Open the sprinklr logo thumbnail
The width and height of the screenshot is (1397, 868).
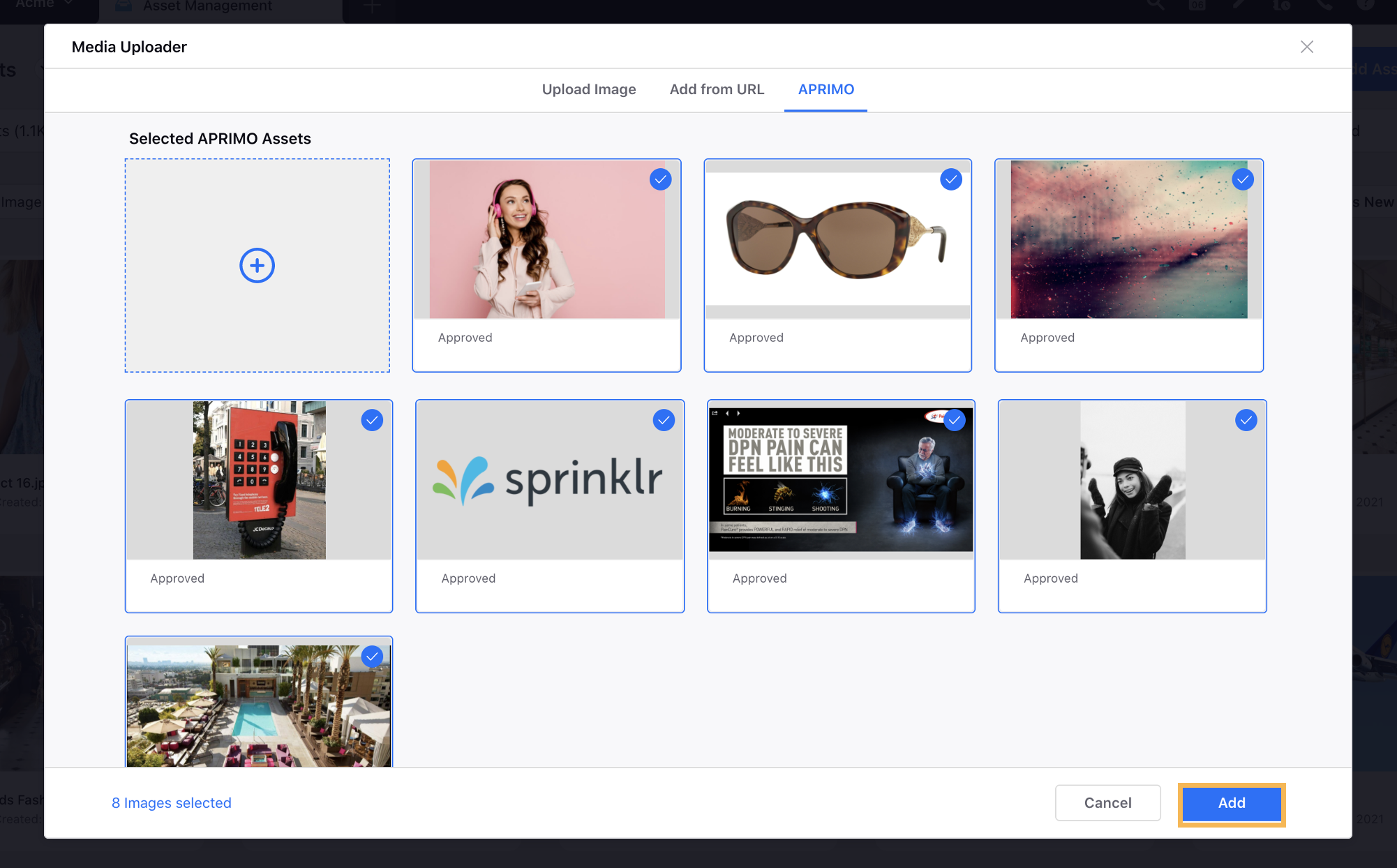(x=550, y=480)
